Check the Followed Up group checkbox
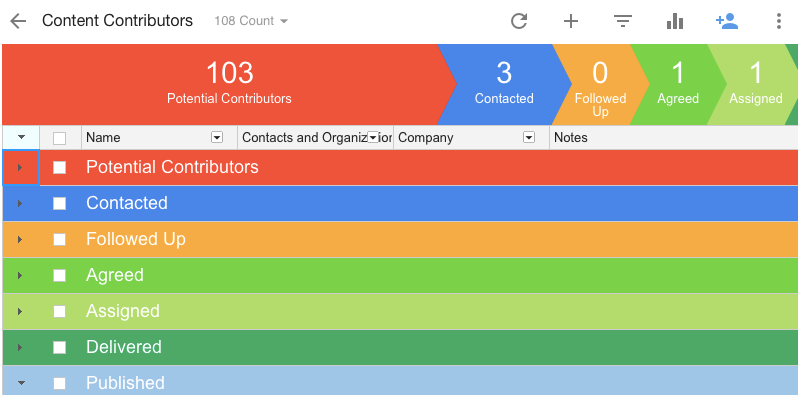The image size is (798, 395). [x=60, y=239]
